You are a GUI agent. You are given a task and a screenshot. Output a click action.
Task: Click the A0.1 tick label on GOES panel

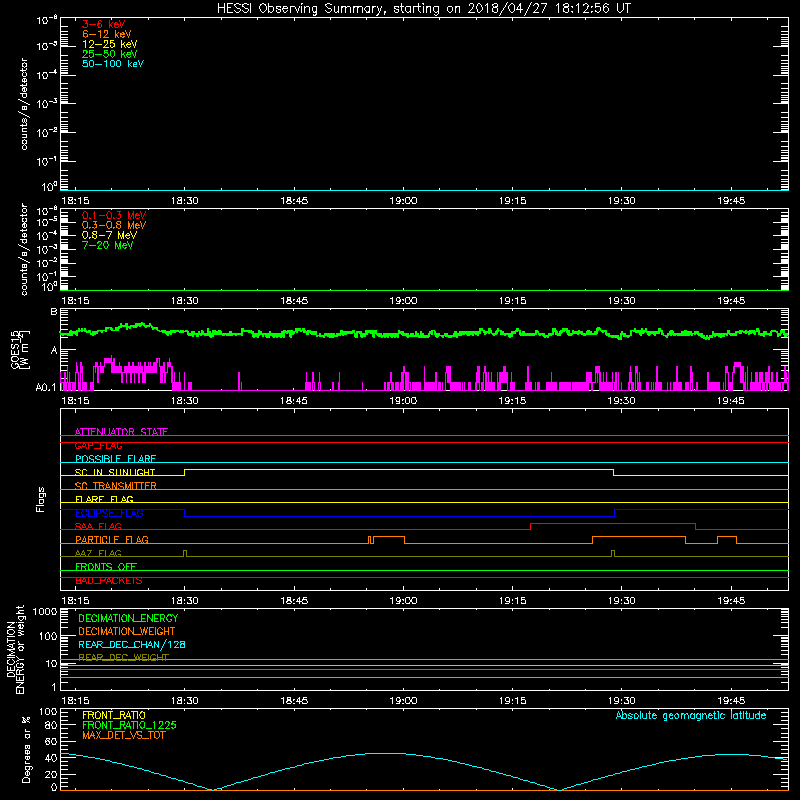point(46,388)
